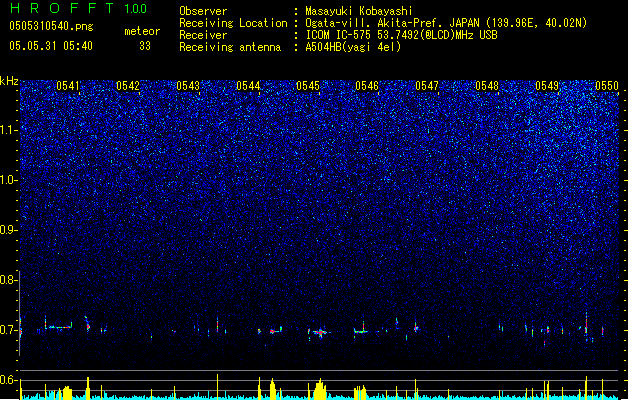629x400 pixels.
Task: Click the Receiving antenna field label
Action: [230, 47]
